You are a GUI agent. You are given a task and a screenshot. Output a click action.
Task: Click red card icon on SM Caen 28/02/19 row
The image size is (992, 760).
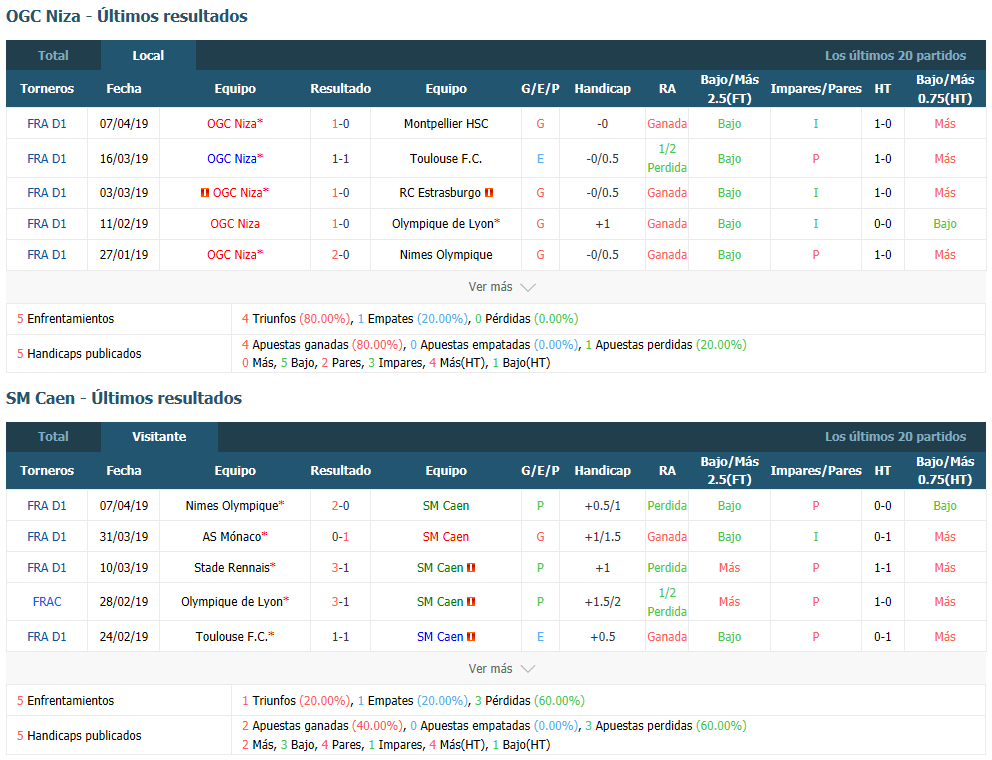point(471,602)
